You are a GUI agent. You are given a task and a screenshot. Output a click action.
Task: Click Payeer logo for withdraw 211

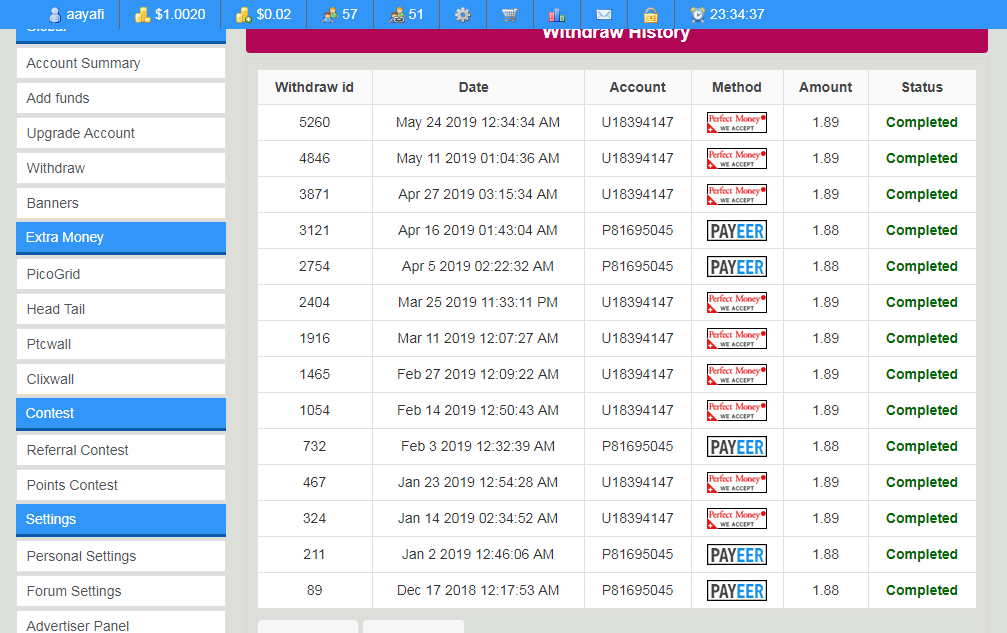point(737,554)
